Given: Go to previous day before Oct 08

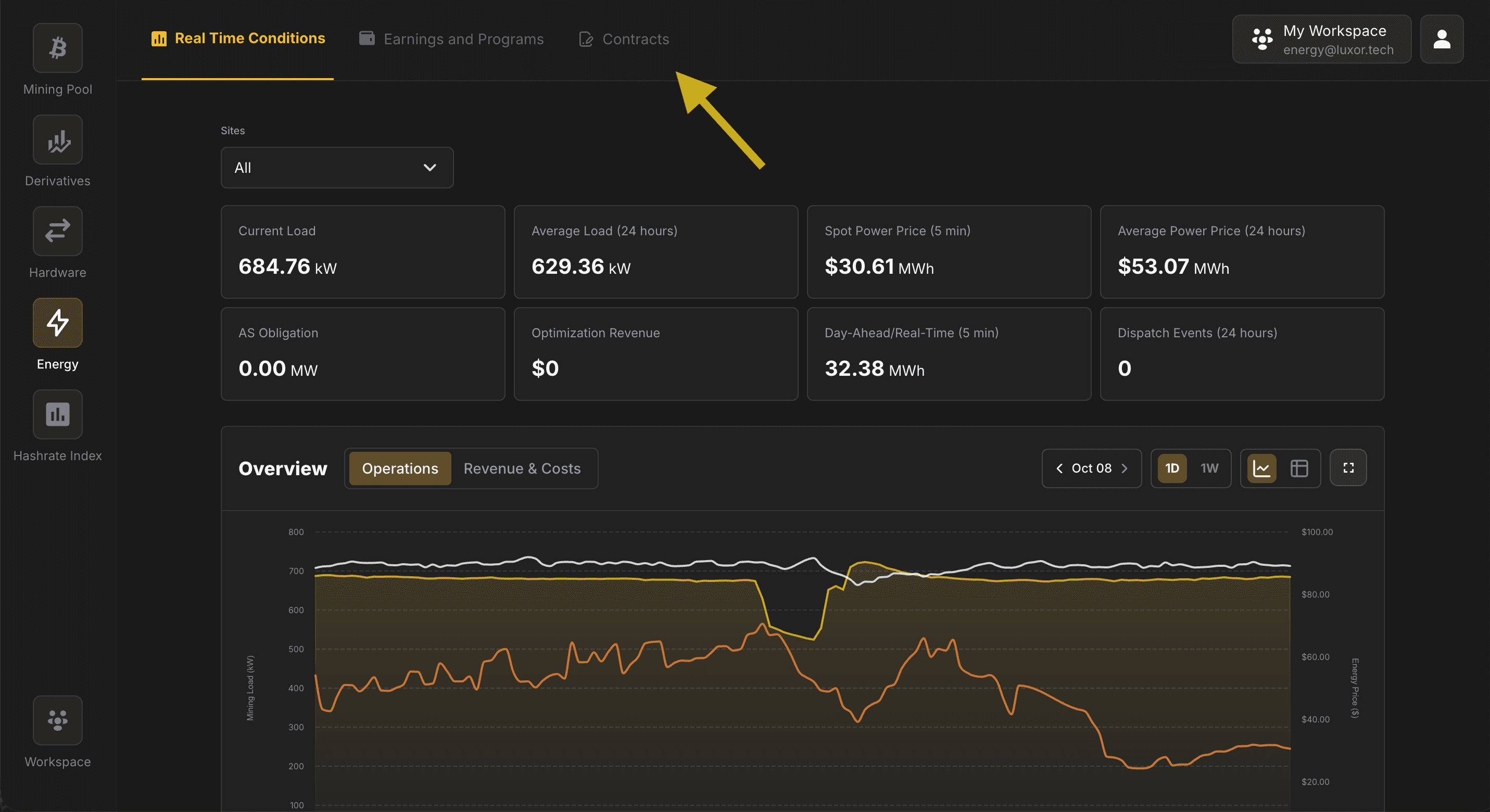Looking at the screenshot, I should [x=1059, y=468].
